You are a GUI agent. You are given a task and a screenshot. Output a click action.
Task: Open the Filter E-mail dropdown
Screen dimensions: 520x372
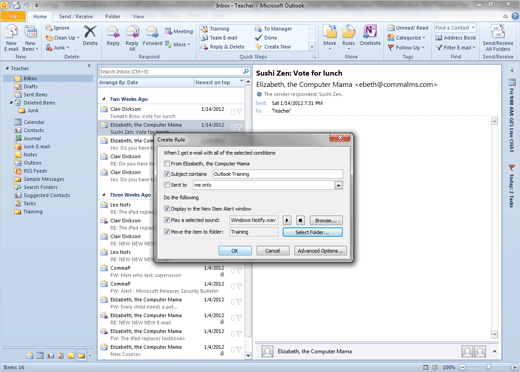pos(455,48)
